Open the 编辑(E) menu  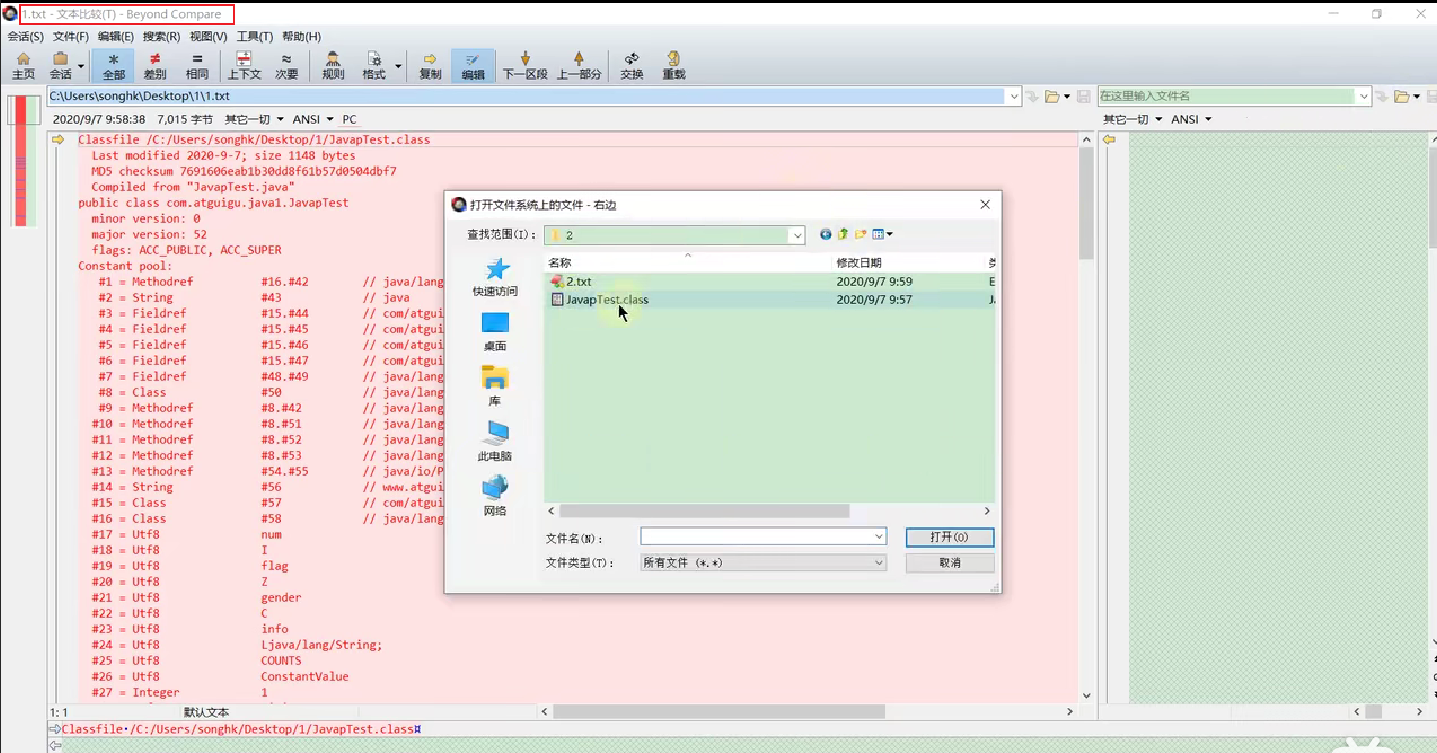click(116, 36)
